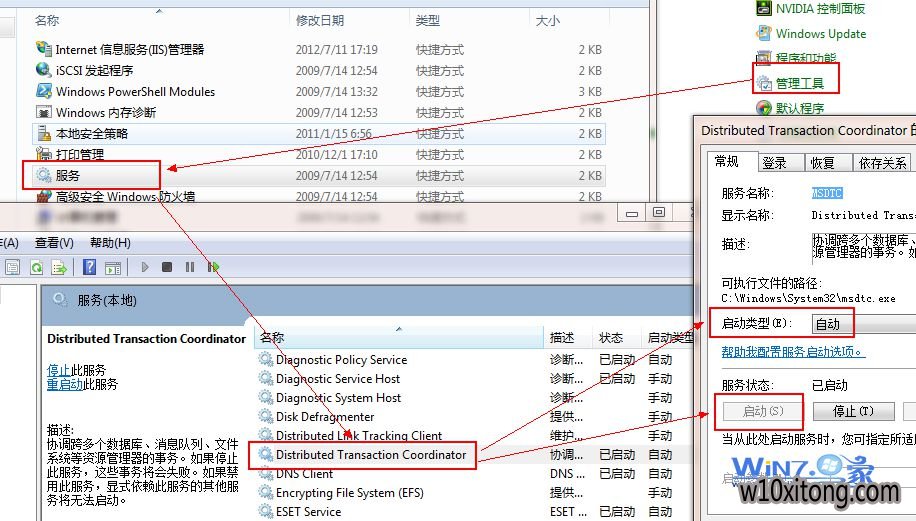
Task: Click the 服务 gear icon in file list
Action: 44,175
